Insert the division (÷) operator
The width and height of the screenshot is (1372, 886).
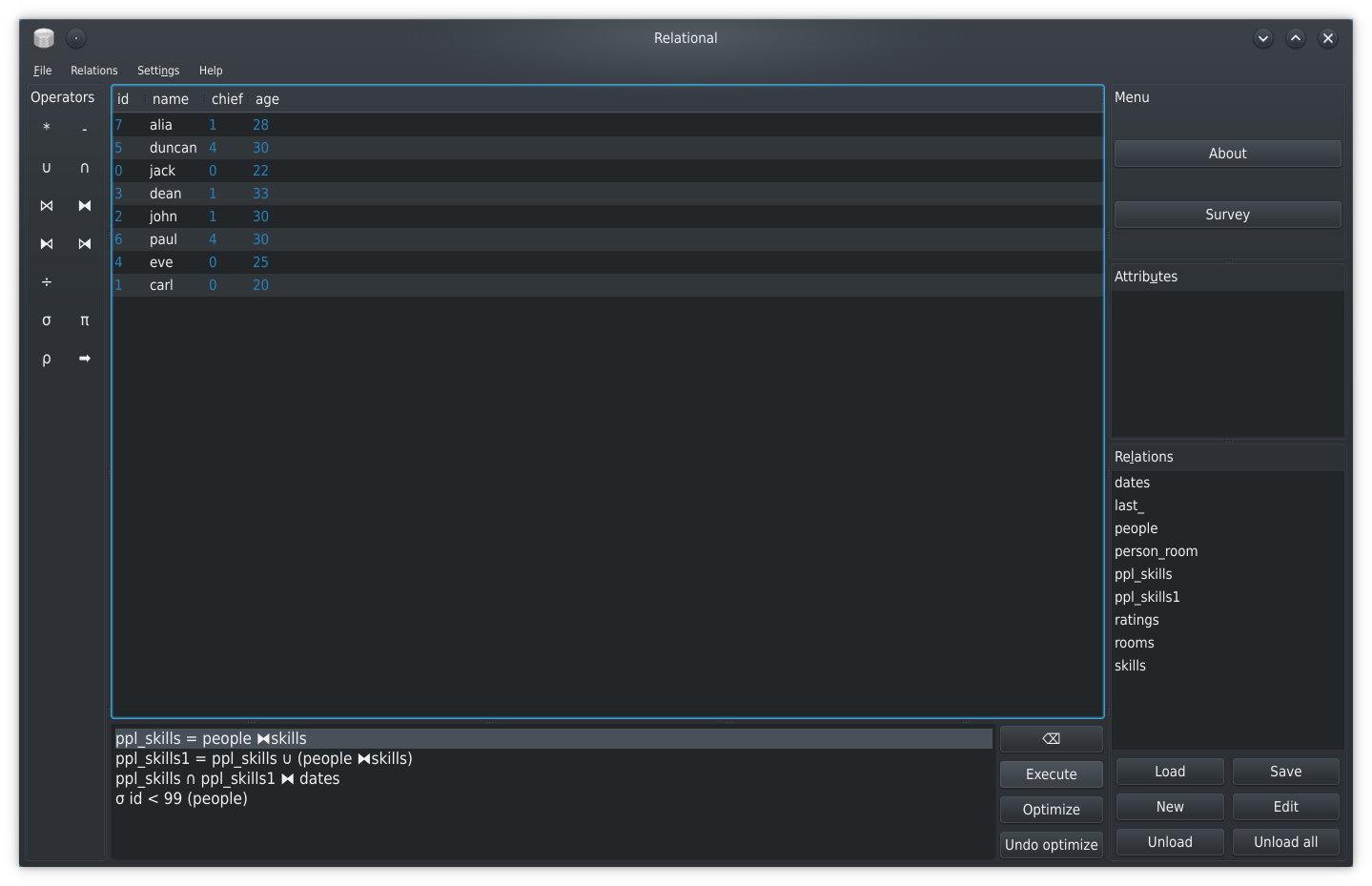tap(47, 282)
